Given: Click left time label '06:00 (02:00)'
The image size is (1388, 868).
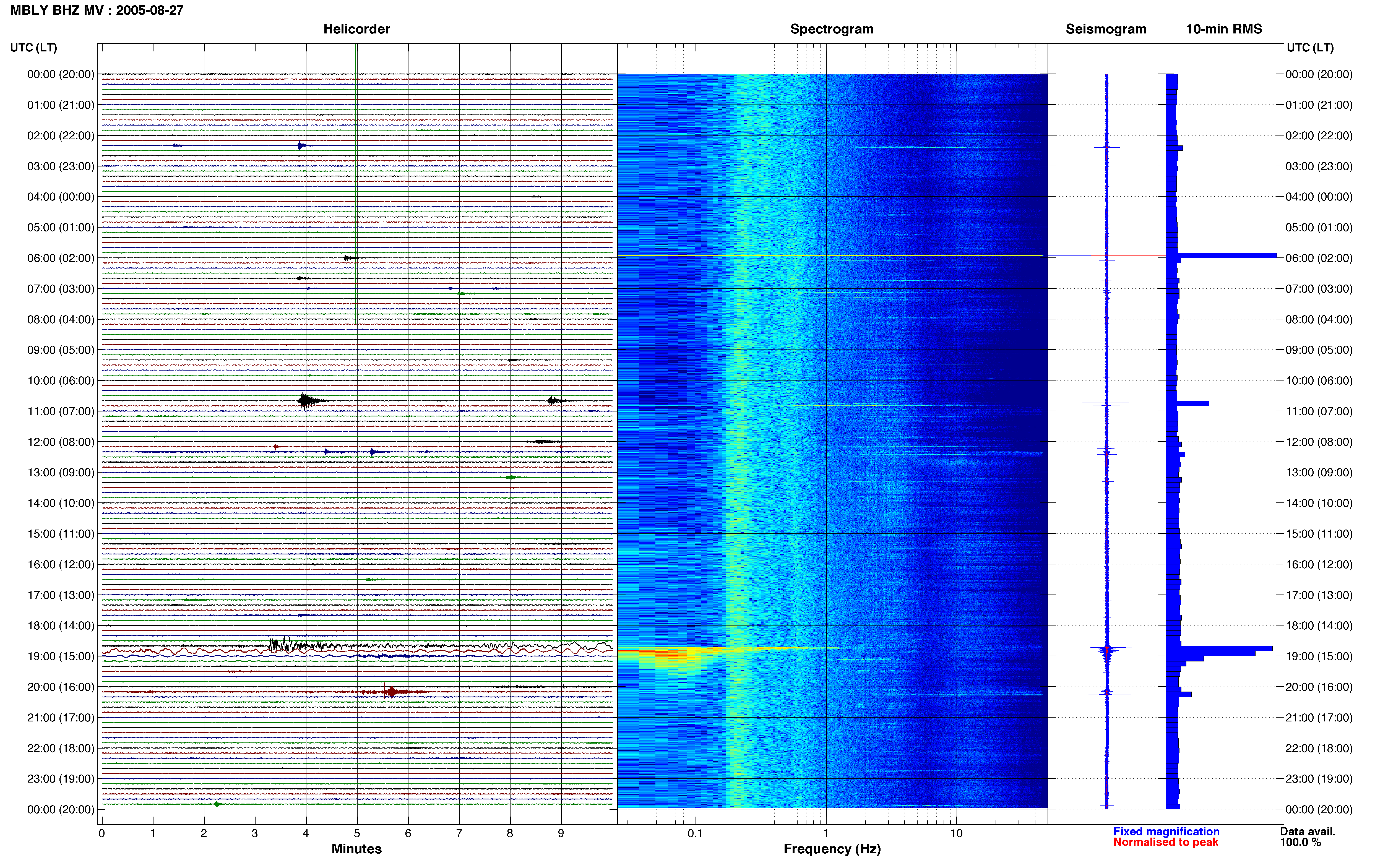Looking at the screenshot, I should [61, 258].
